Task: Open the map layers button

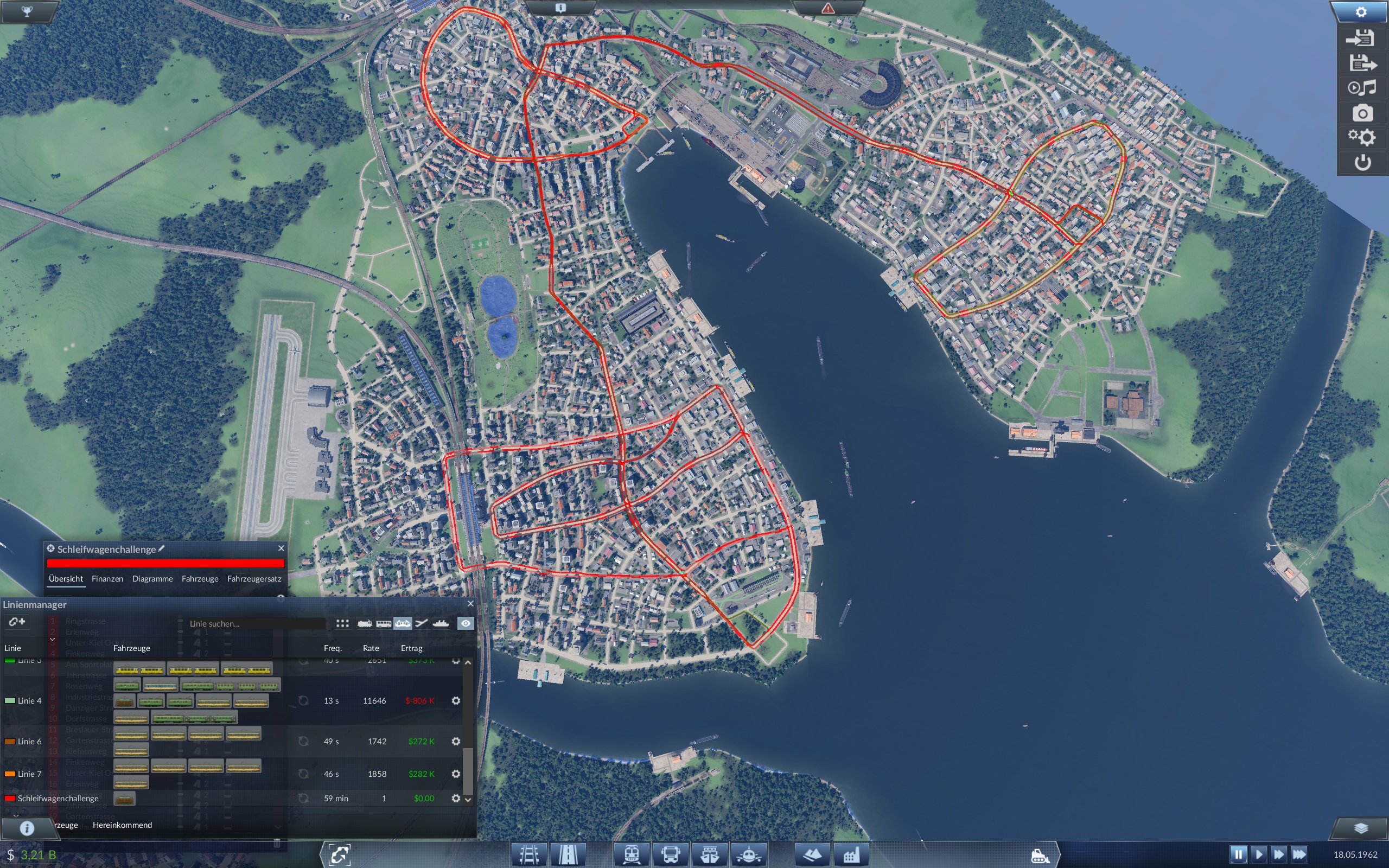Action: (1361, 828)
